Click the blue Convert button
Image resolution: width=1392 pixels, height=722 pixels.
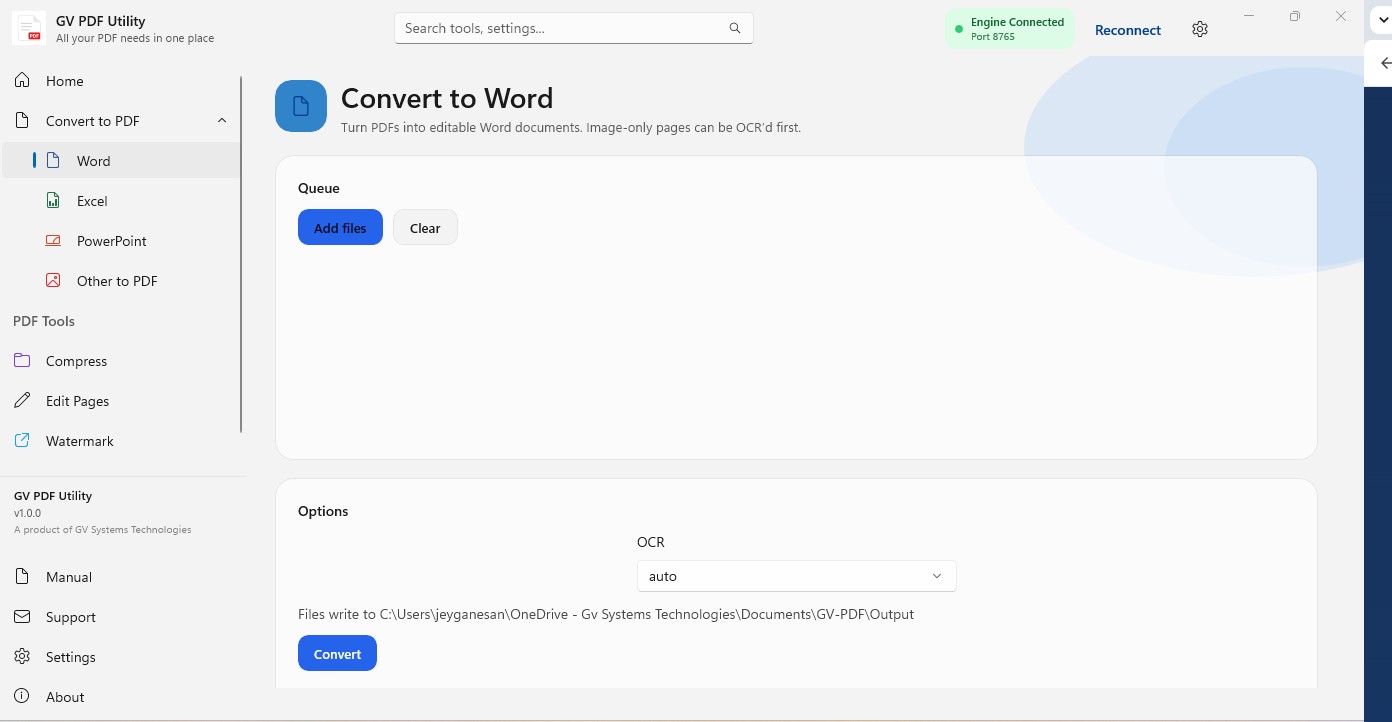click(x=337, y=654)
